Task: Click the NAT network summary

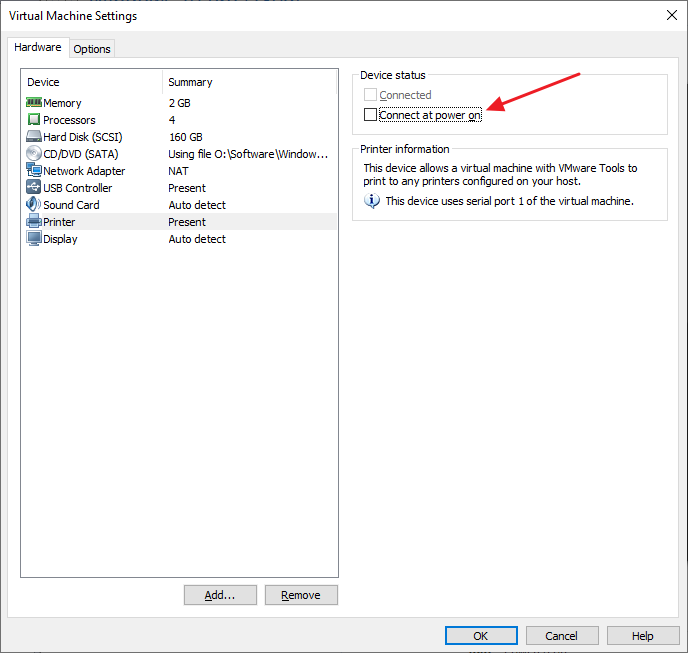Action: [178, 171]
